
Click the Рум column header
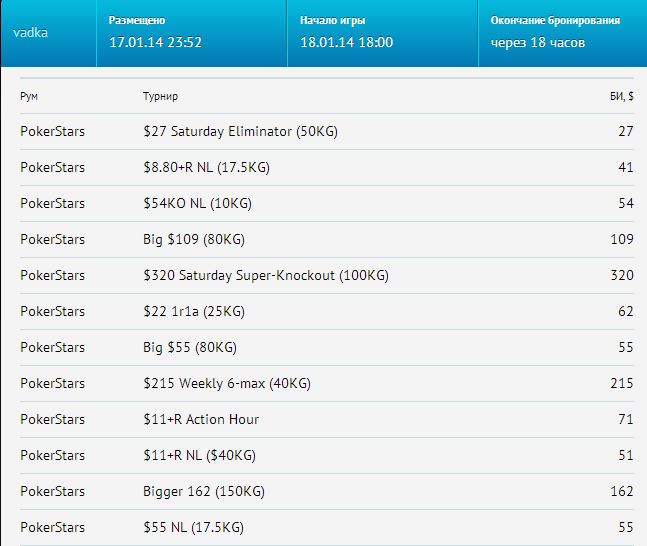pos(29,96)
